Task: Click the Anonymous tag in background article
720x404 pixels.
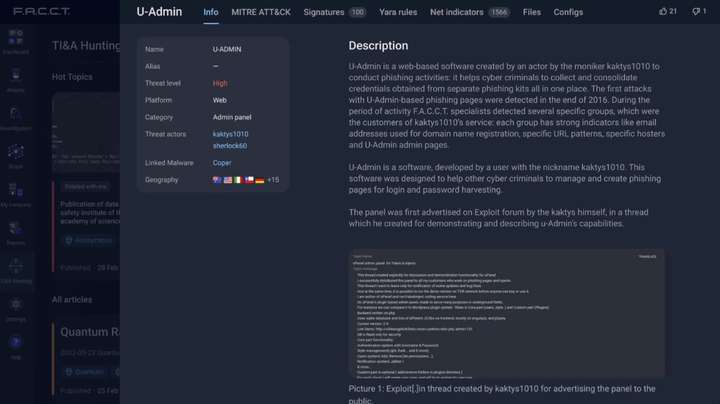Action: (x=89, y=240)
